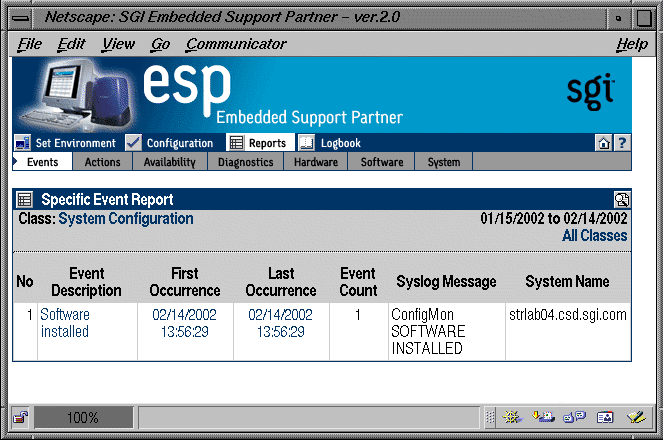Switch to the System subtab
The width and height of the screenshot is (663, 440).
(x=444, y=162)
